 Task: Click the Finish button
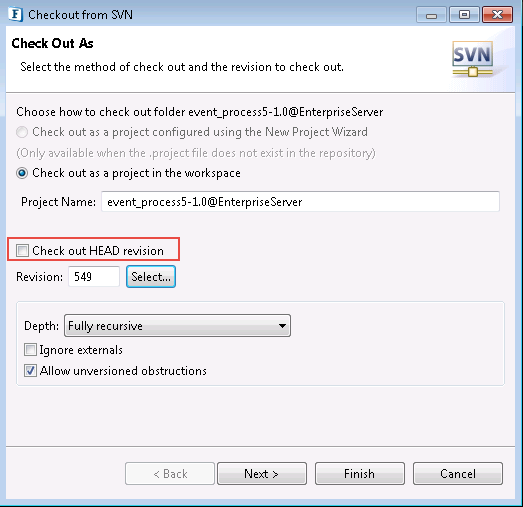coord(360,473)
